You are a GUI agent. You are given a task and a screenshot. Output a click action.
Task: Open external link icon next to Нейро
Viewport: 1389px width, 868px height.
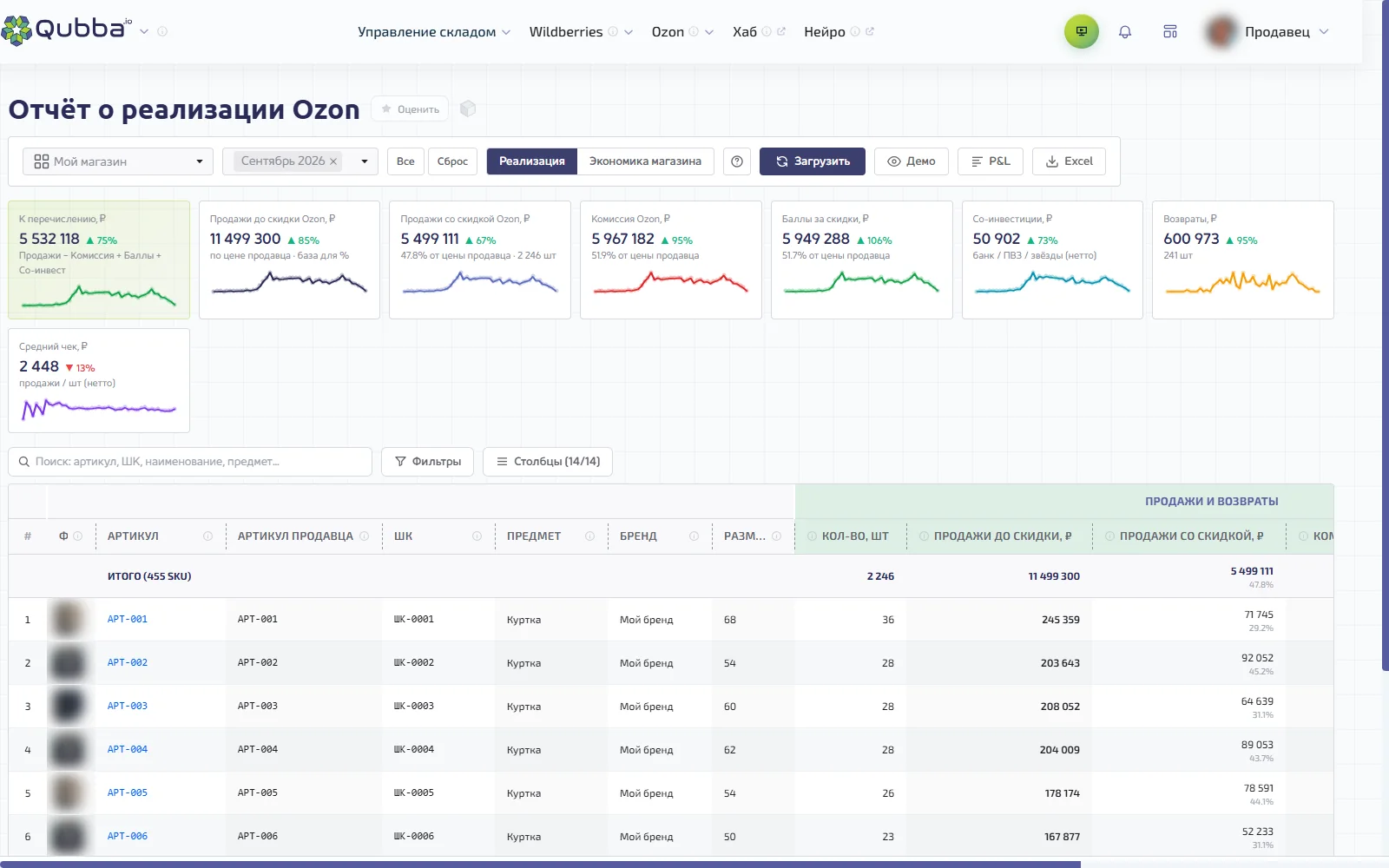(870, 32)
